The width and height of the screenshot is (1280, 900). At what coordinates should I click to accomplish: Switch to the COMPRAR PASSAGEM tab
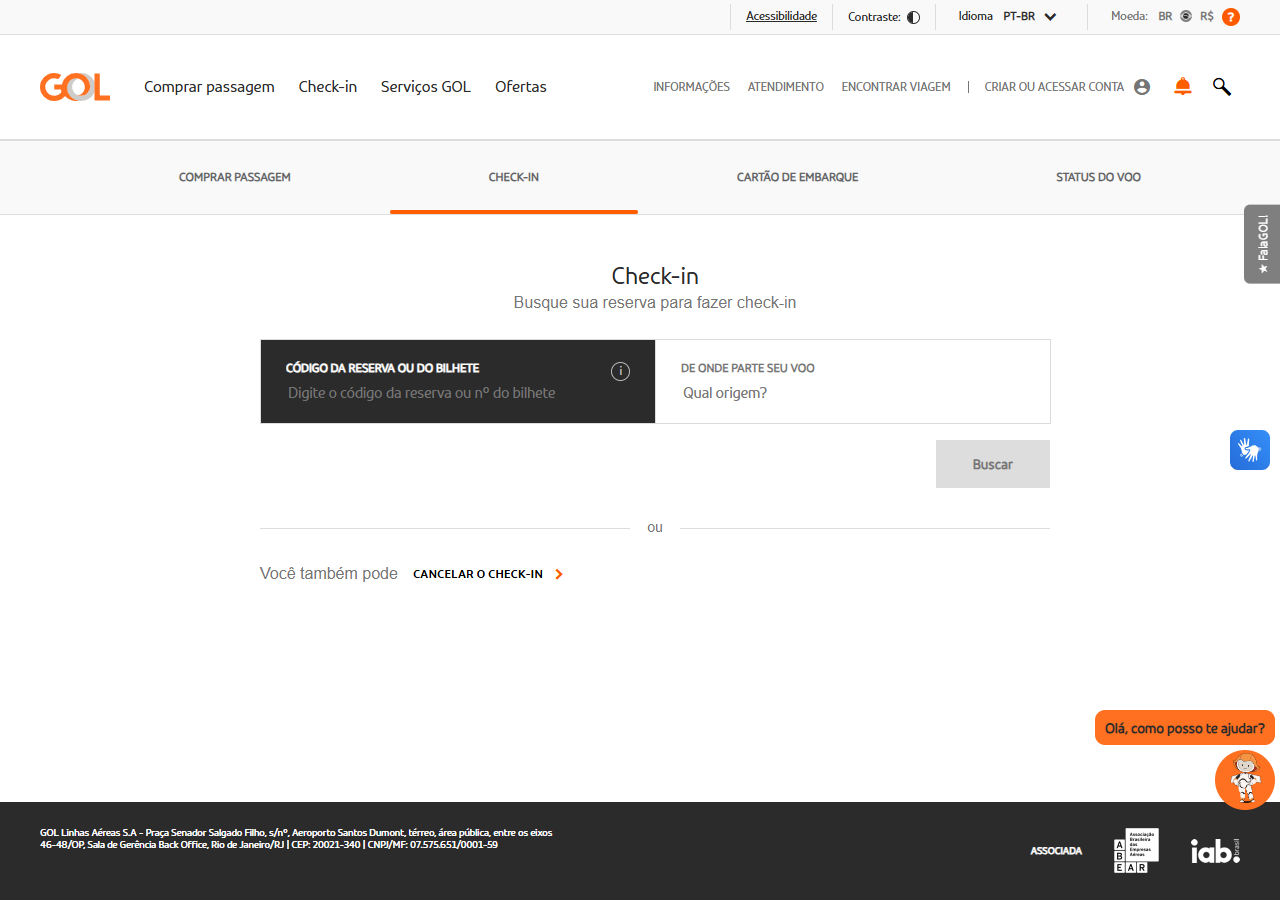(x=235, y=177)
